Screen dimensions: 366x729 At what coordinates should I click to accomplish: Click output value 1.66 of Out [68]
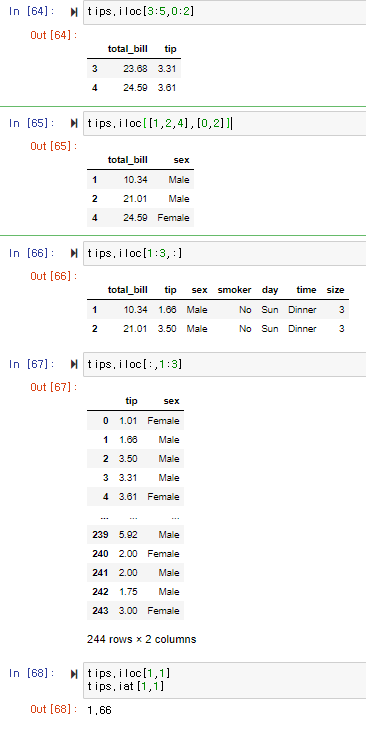[x=99, y=710]
